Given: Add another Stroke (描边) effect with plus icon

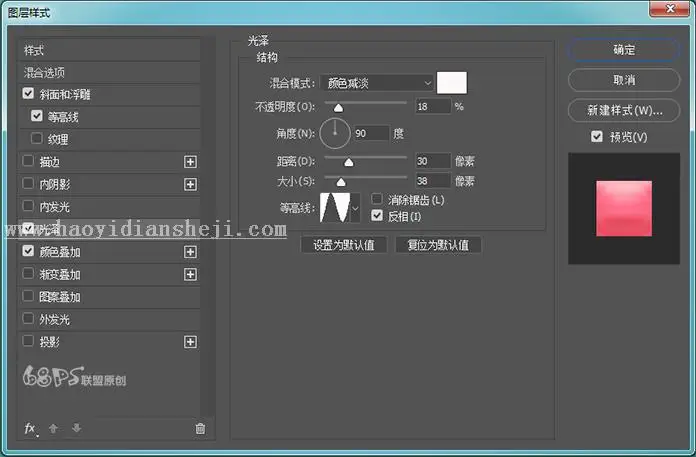Looking at the screenshot, I should (x=190, y=162).
